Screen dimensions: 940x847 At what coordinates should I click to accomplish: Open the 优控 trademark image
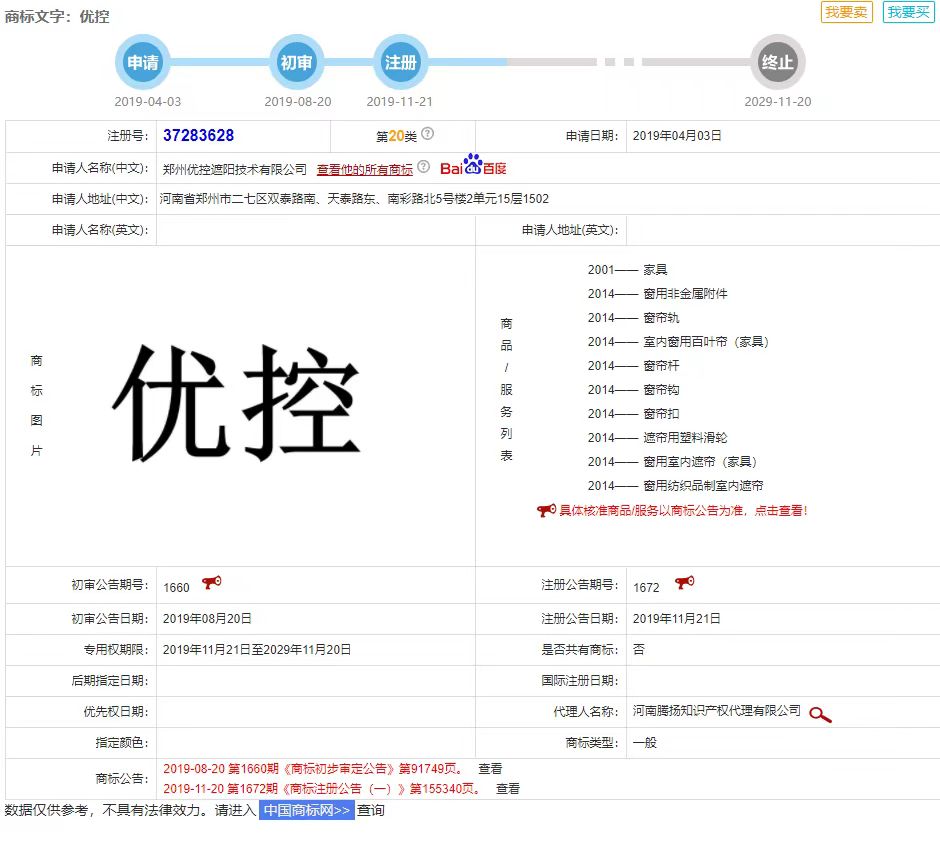pyautogui.click(x=237, y=403)
